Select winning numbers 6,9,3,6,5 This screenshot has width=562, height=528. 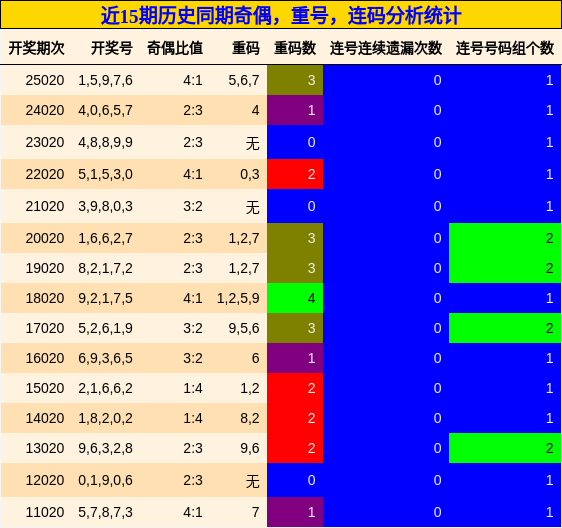pos(105,358)
